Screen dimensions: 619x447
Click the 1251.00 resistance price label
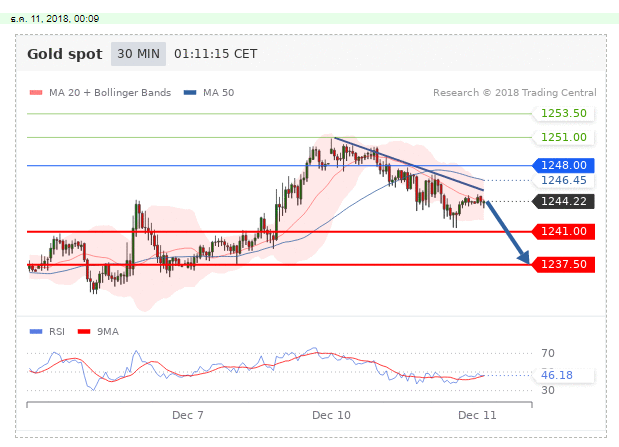[561, 138]
